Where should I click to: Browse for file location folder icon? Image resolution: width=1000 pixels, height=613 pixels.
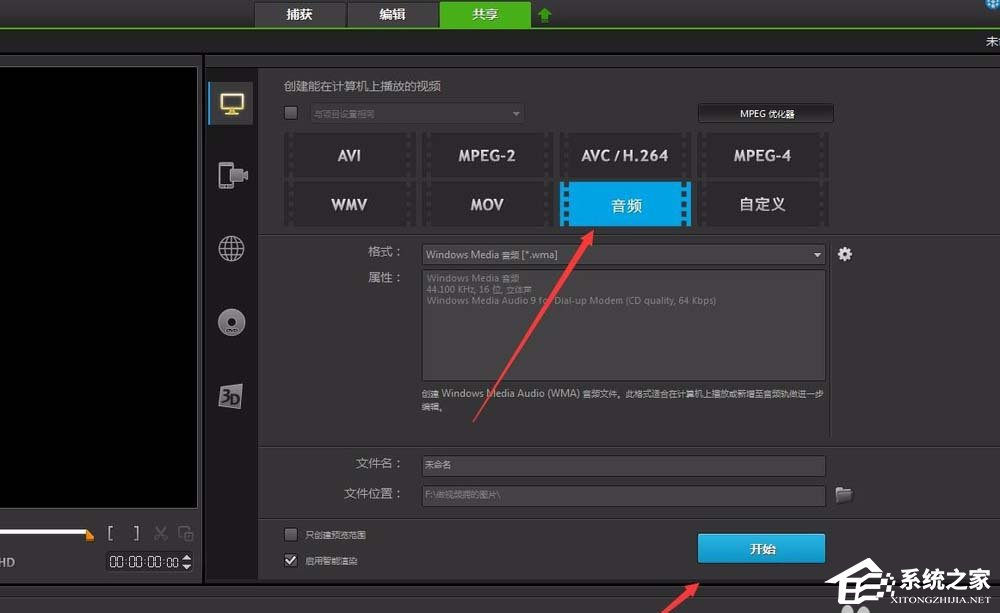point(844,494)
